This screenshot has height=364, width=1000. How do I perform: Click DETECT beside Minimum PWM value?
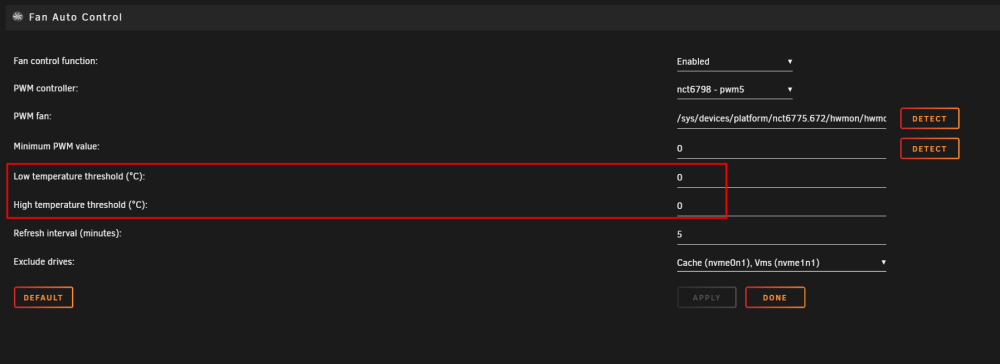point(930,149)
